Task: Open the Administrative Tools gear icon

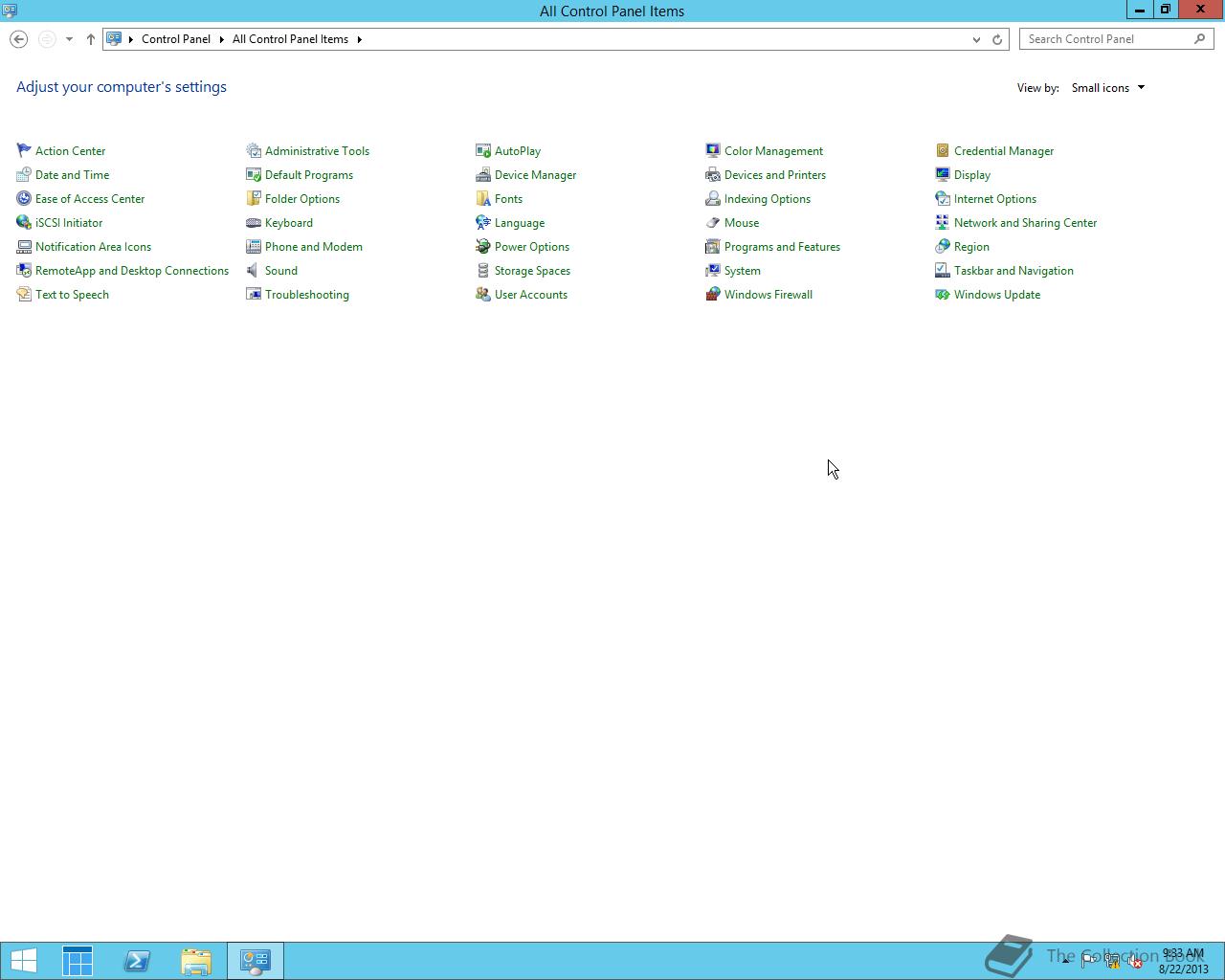Action: [254, 150]
